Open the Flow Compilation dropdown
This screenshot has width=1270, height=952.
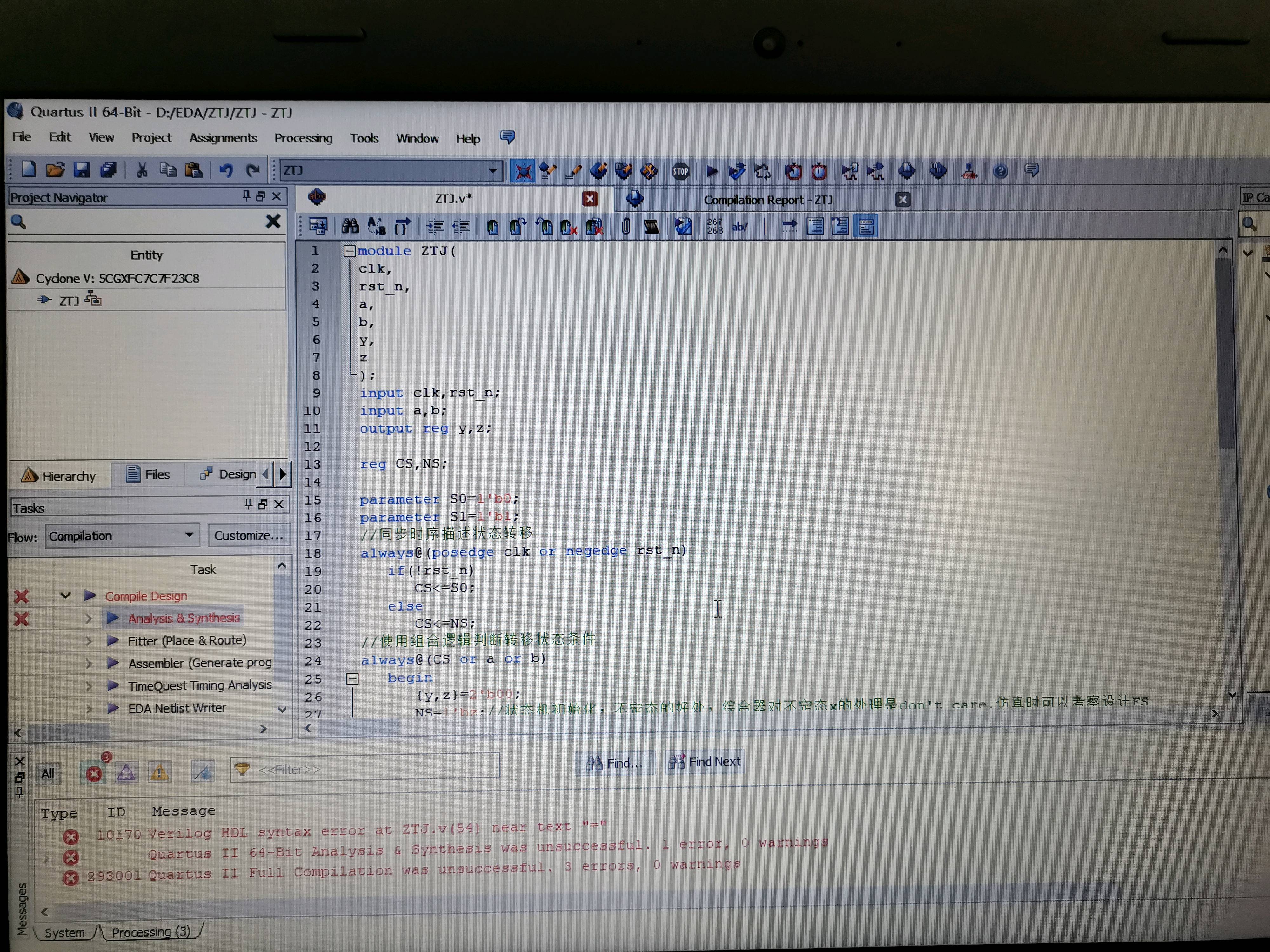point(122,536)
